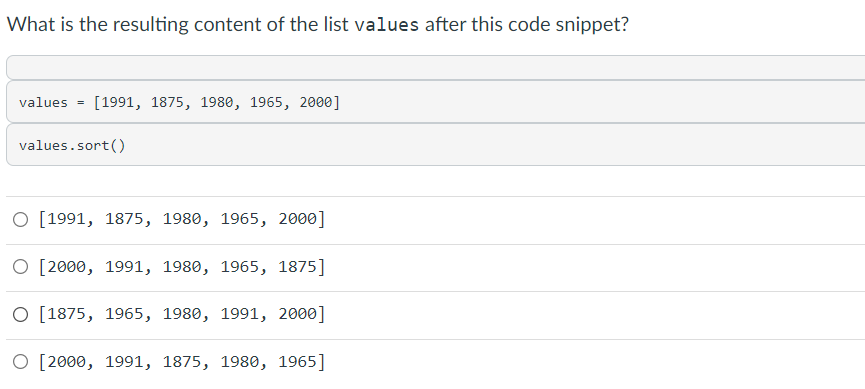Screen dimensions: 865x389
Task: Click answer label text ending with 1965, 1875]
Action: point(182,267)
